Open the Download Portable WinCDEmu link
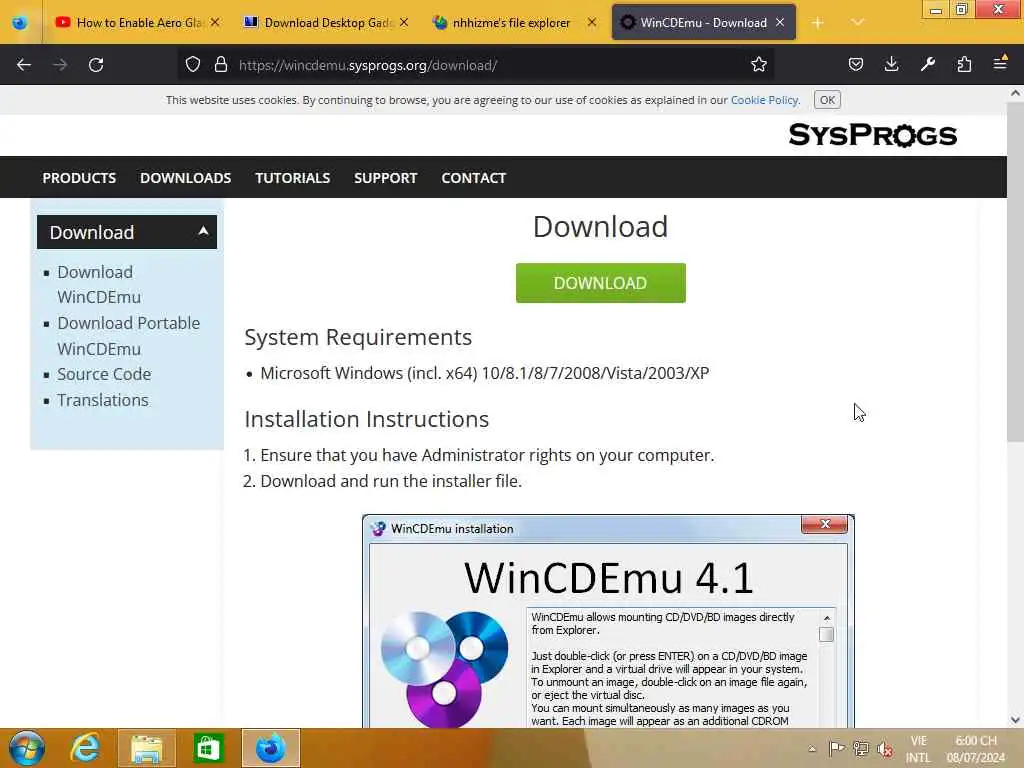 point(128,336)
